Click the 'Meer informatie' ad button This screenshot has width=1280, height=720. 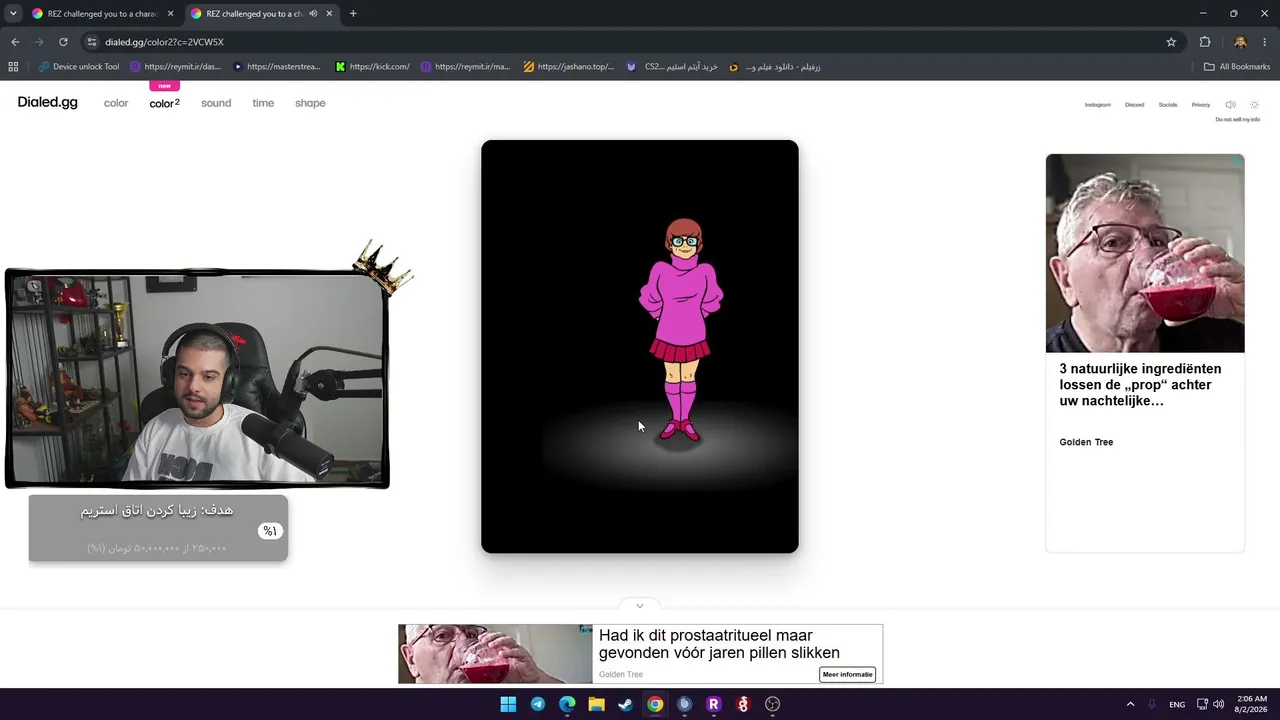click(847, 674)
